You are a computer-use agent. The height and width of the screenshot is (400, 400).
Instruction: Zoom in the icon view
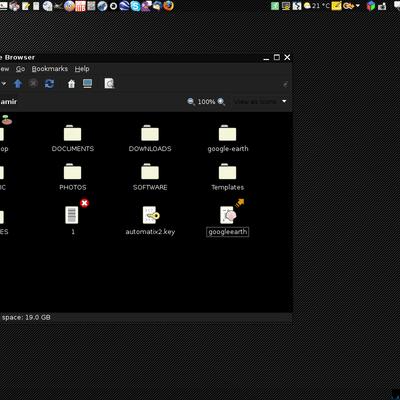pyautogui.click(x=221, y=101)
